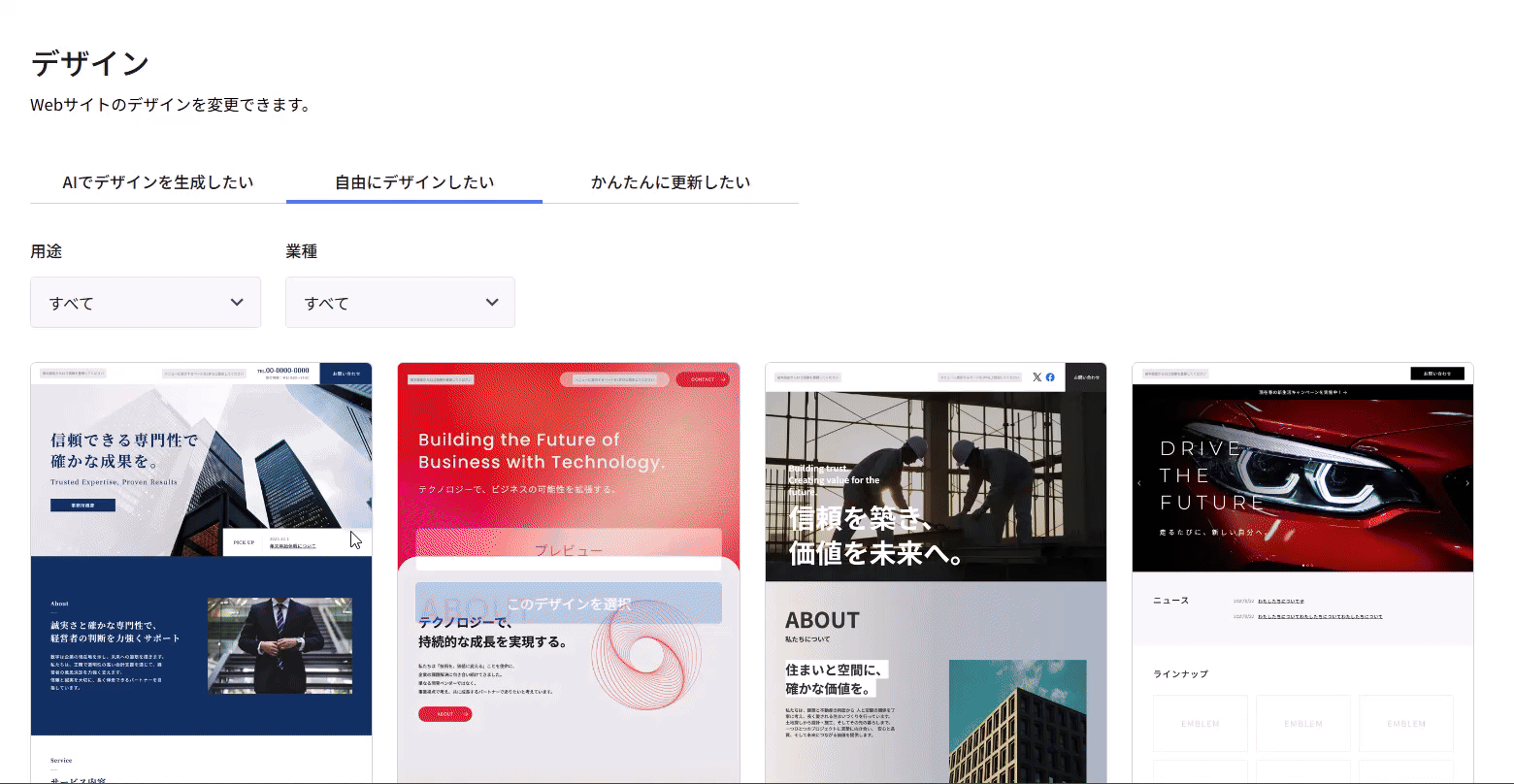Open the 用途 dropdown set to すべて
The width and height of the screenshot is (1514, 784).
point(146,303)
